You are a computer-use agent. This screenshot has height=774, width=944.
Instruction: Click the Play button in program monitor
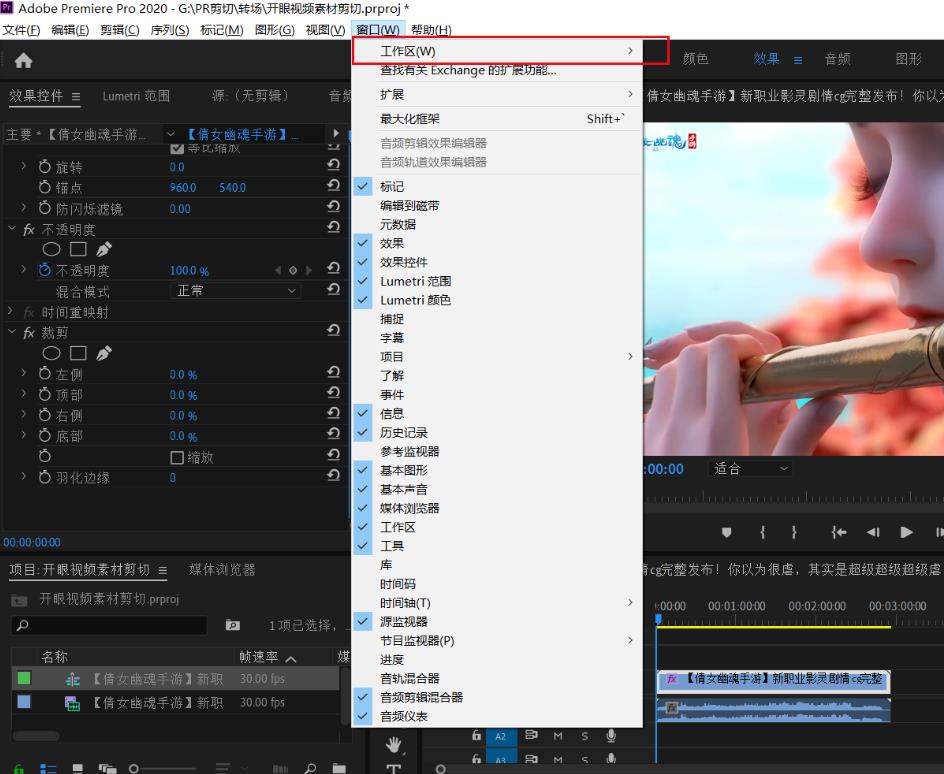tap(906, 532)
